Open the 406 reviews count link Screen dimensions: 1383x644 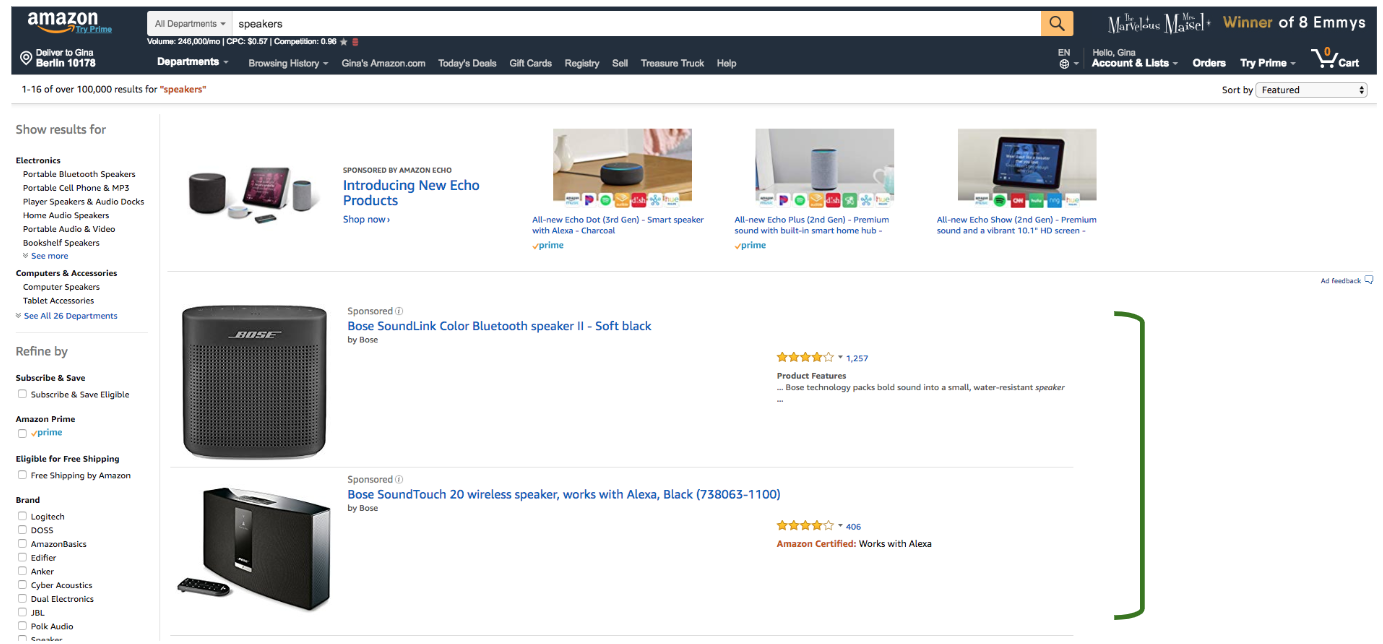pyautogui.click(x=853, y=526)
